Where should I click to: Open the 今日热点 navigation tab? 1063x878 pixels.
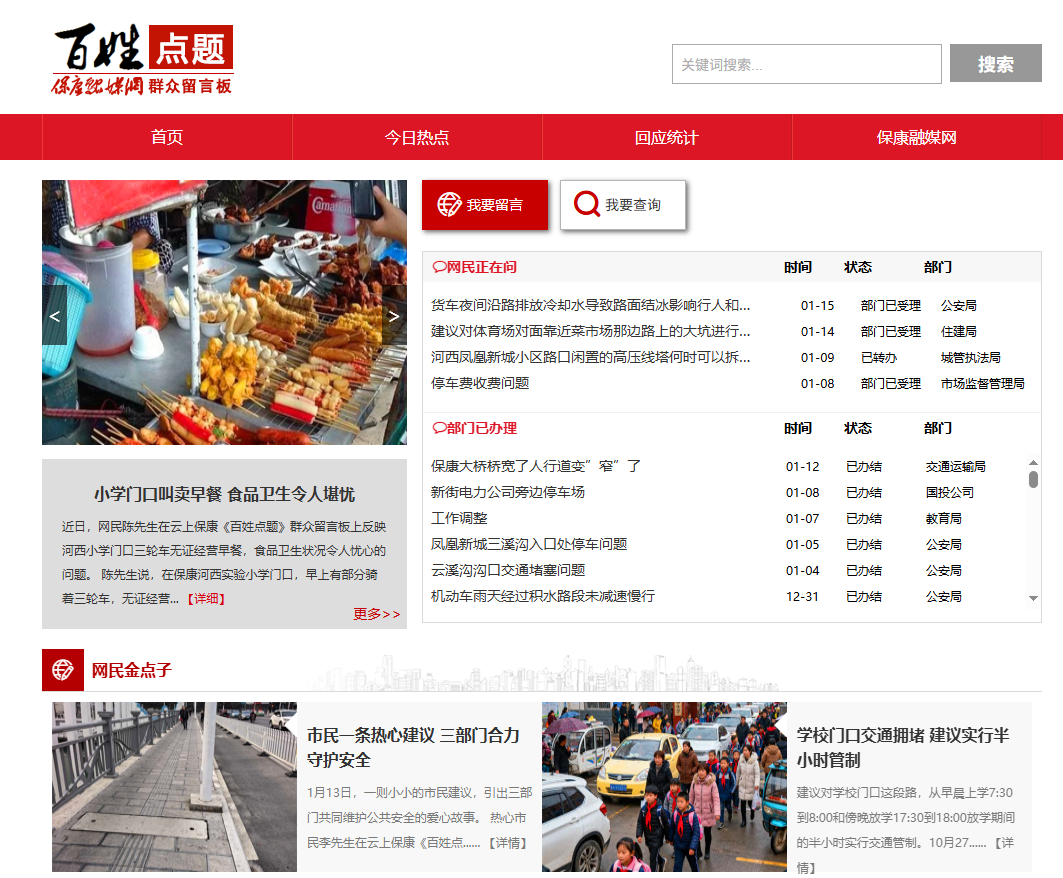pyautogui.click(x=417, y=138)
